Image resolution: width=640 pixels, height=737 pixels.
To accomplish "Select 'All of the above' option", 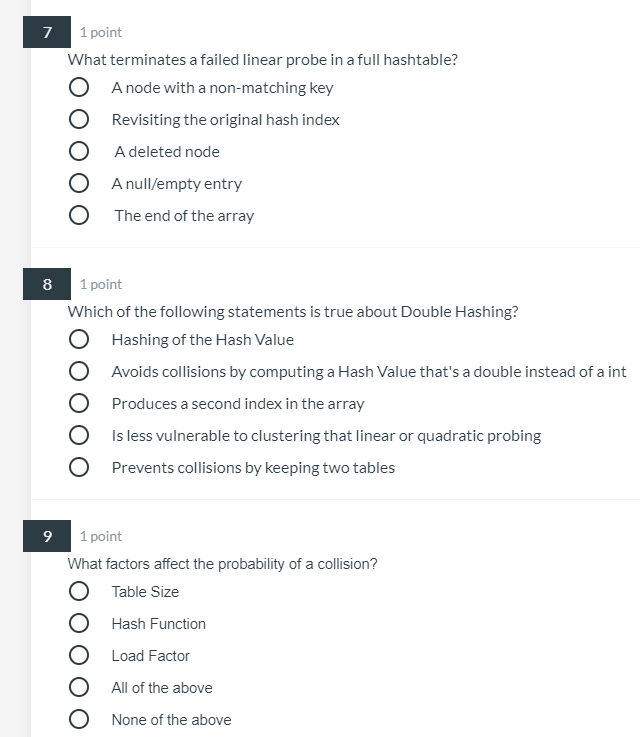I will coord(78,687).
